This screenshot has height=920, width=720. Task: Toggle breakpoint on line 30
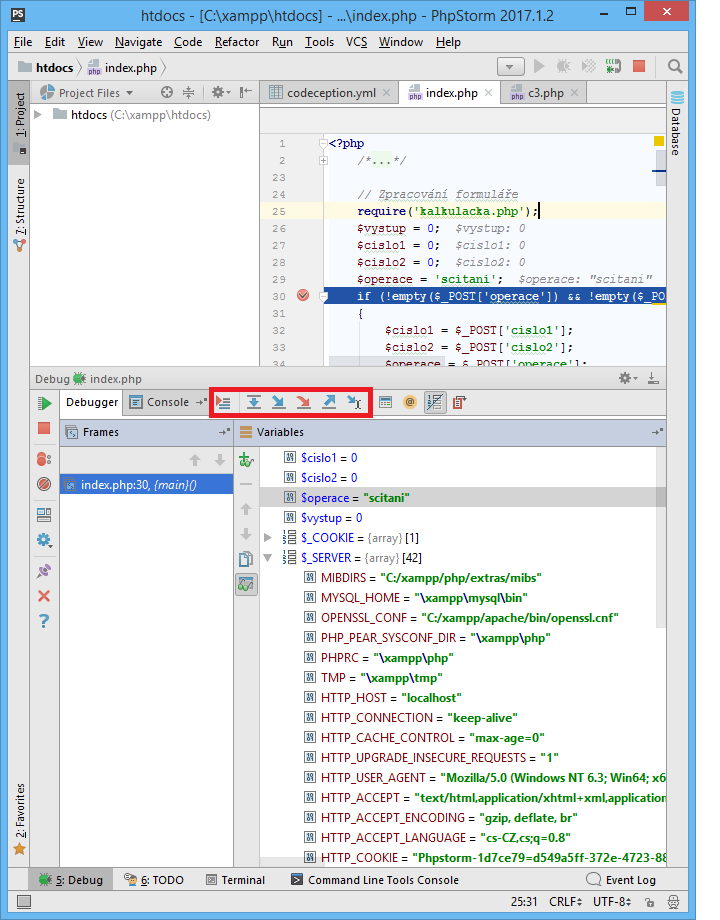tap(304, 296)
